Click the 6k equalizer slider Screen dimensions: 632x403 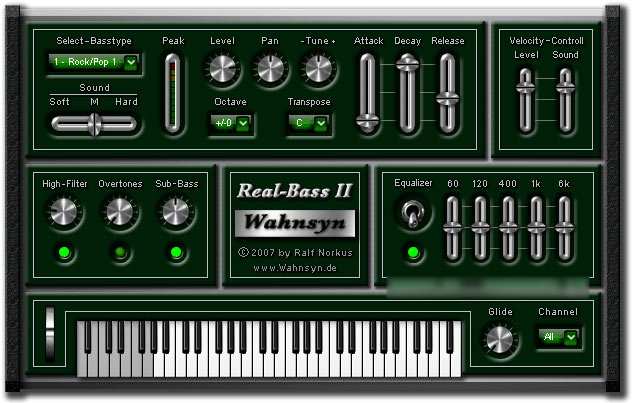coord(564,228)
